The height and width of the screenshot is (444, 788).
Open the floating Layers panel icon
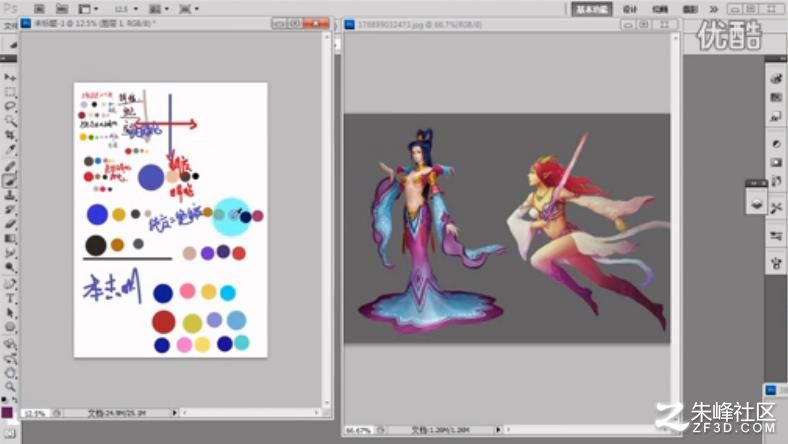pos(756,204)
